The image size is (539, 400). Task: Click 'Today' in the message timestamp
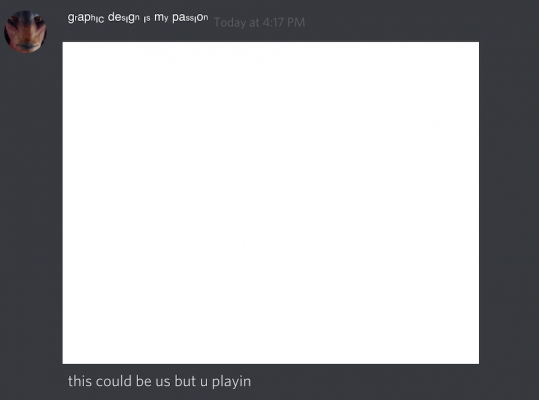tap(230, 23)
